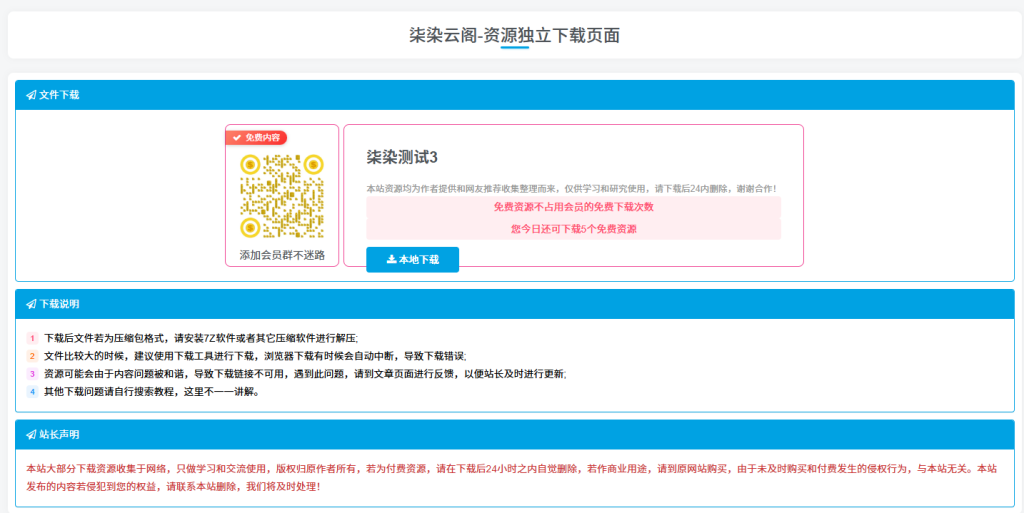Click the grey 本站资源均为作者提供 description text

[x=571, y=189]
